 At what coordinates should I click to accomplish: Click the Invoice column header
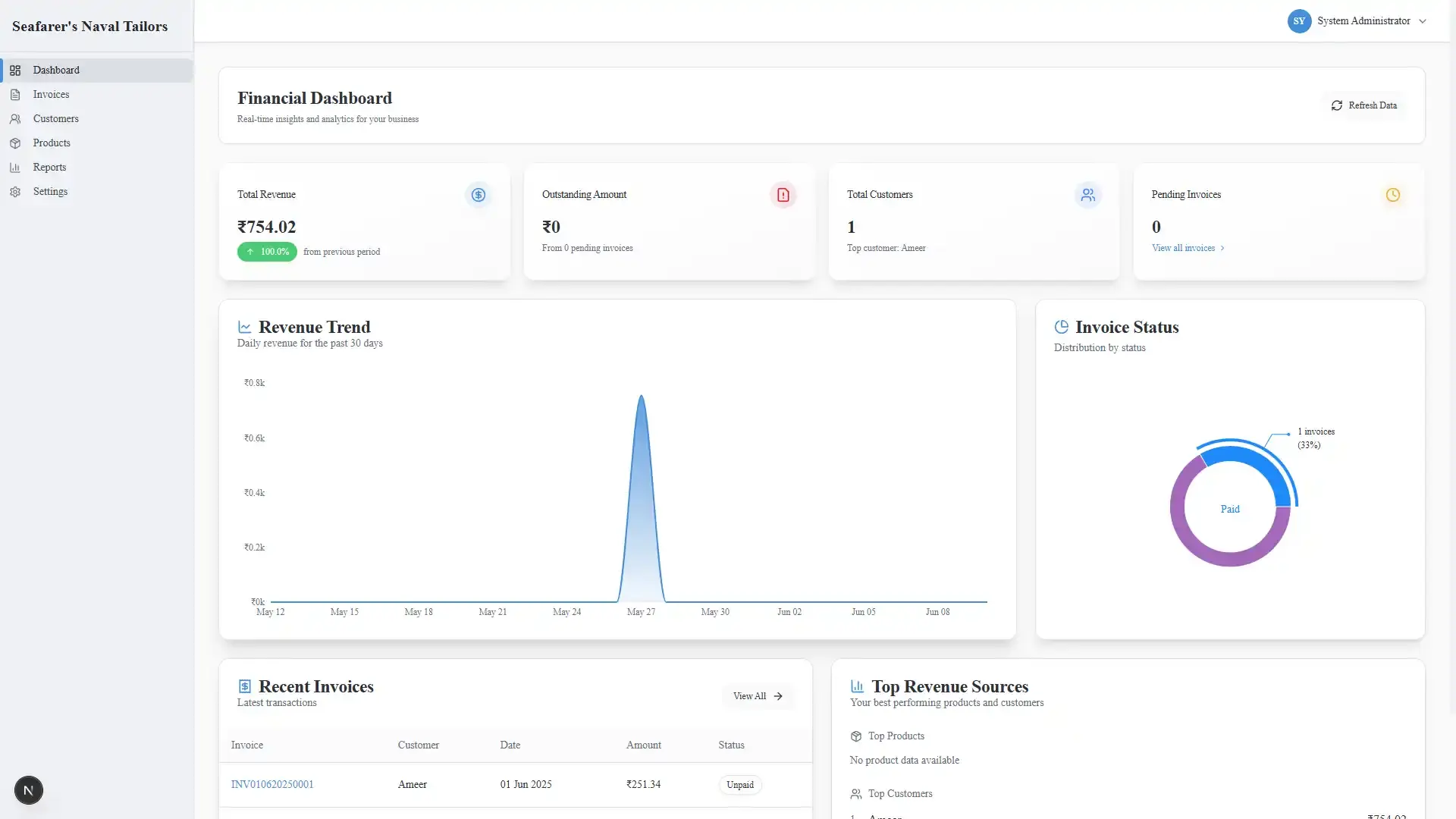(x=247, y=745)
